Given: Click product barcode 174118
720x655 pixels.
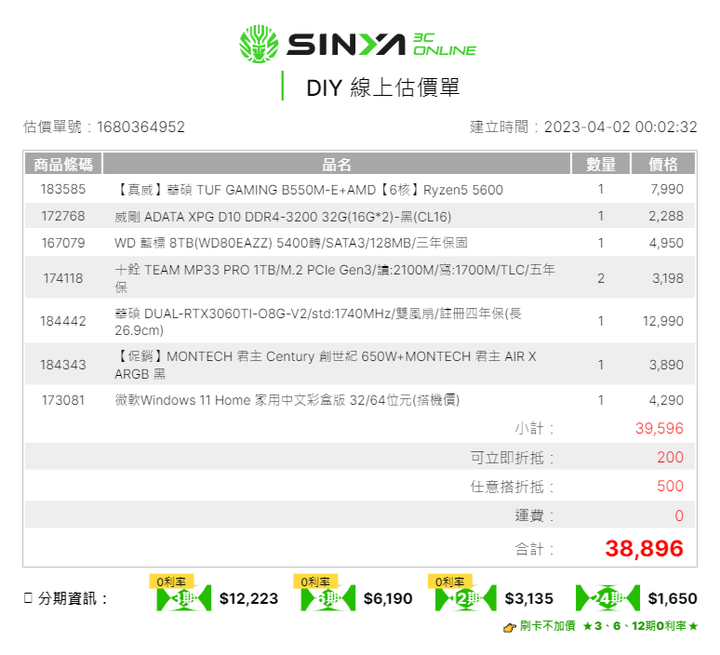Looking at the screenshot, I should pos(63,278).
